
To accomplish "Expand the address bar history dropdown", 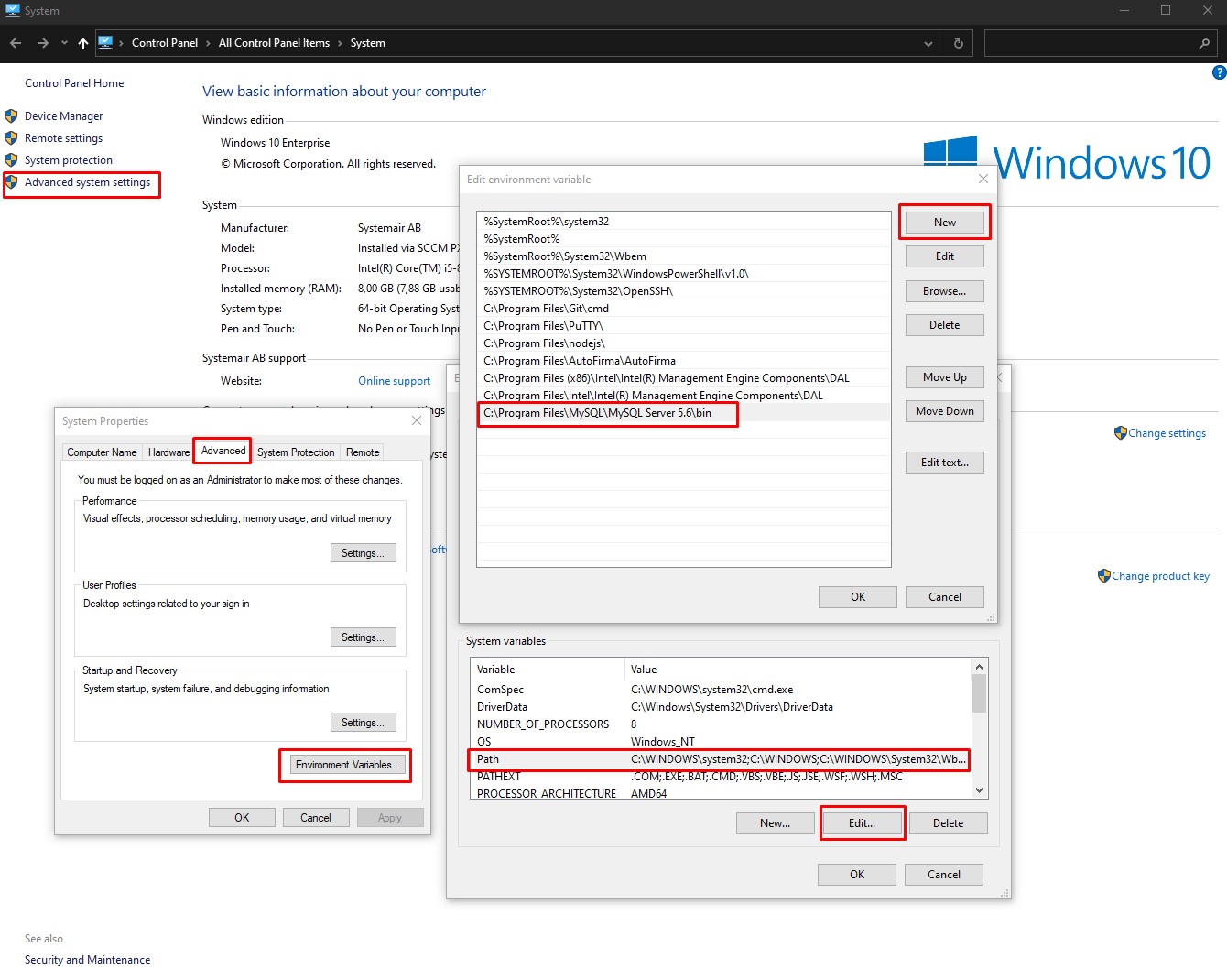I will [x=928, y=43].
